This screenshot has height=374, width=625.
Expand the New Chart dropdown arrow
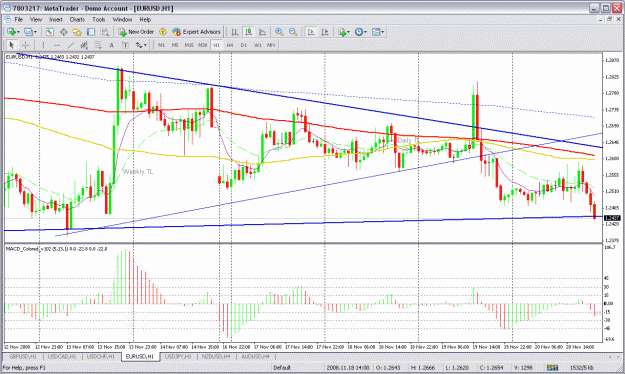pyautogui.click(x=18, y=32)
